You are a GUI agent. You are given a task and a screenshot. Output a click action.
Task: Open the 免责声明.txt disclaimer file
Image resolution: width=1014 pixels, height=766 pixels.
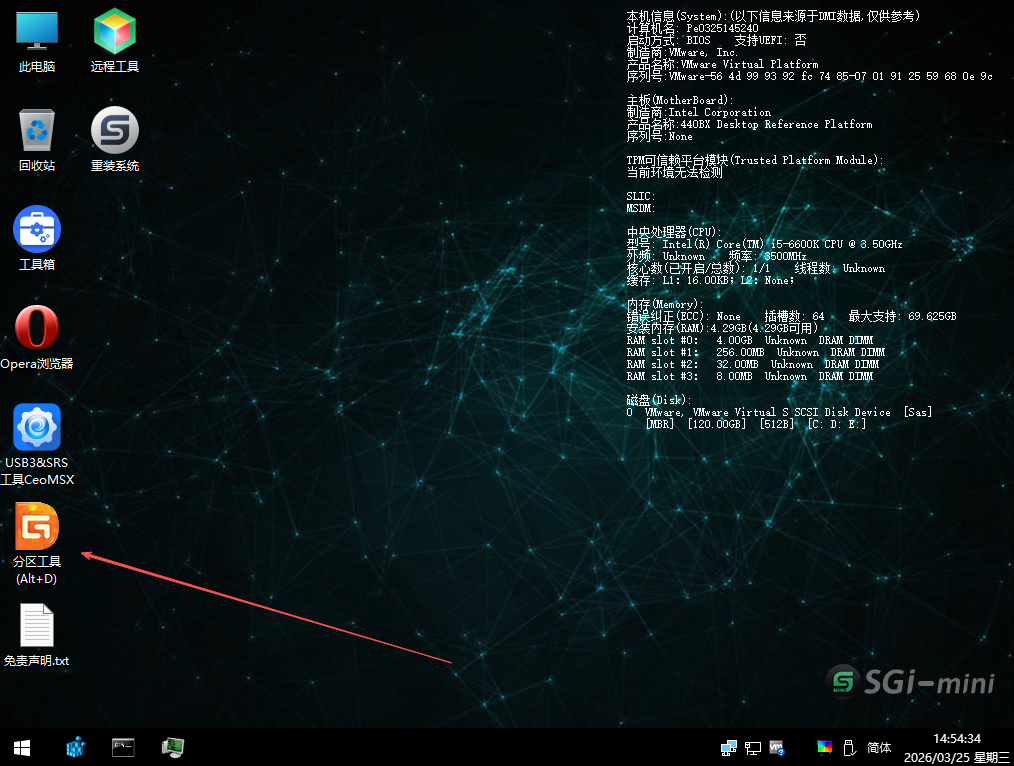point(36,625)
